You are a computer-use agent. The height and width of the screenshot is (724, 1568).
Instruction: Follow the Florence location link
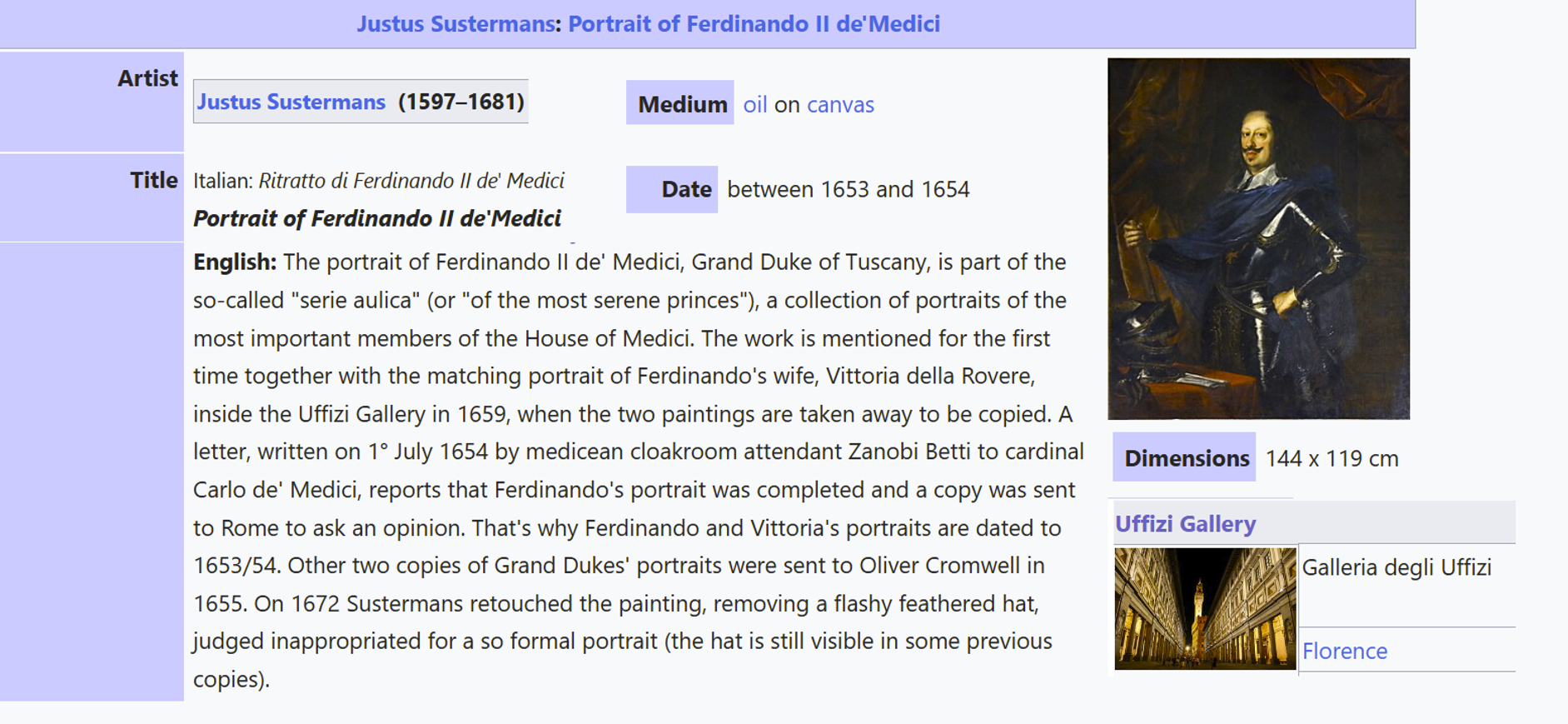pos(1344,651)
